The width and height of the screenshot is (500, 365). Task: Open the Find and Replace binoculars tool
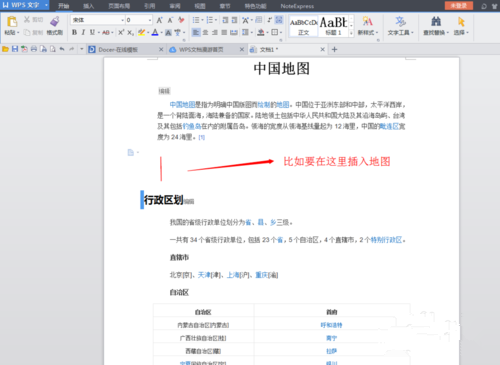coord(436,22)
